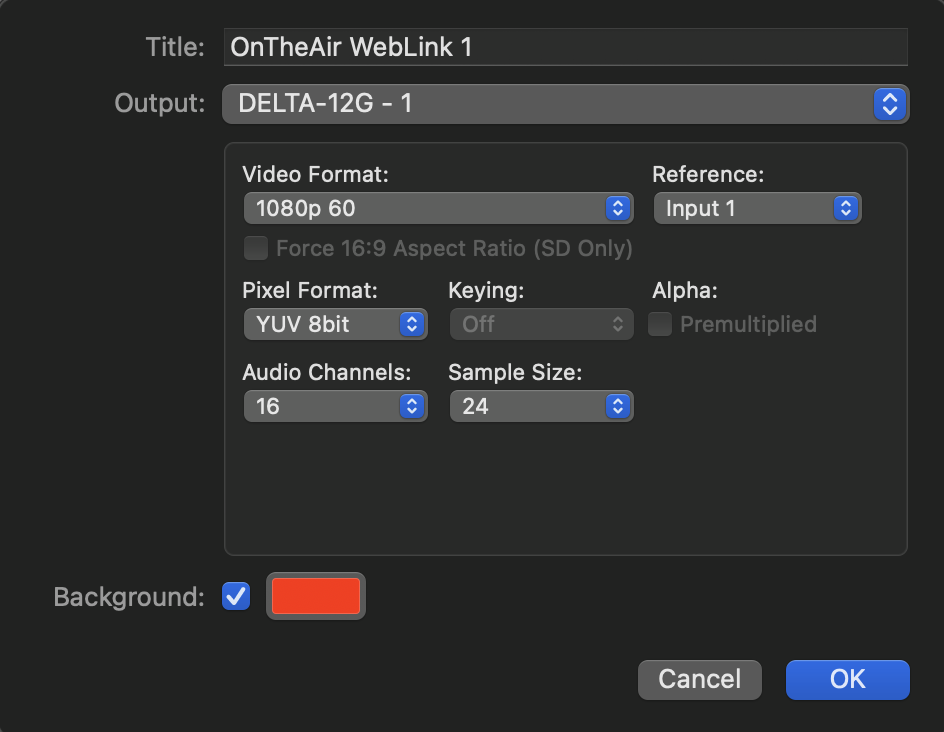This screenshot has width=944, height=732.
Task: Click the disabled Keying popup arrows
Action: pyautogui.click(x=618, y=324)
